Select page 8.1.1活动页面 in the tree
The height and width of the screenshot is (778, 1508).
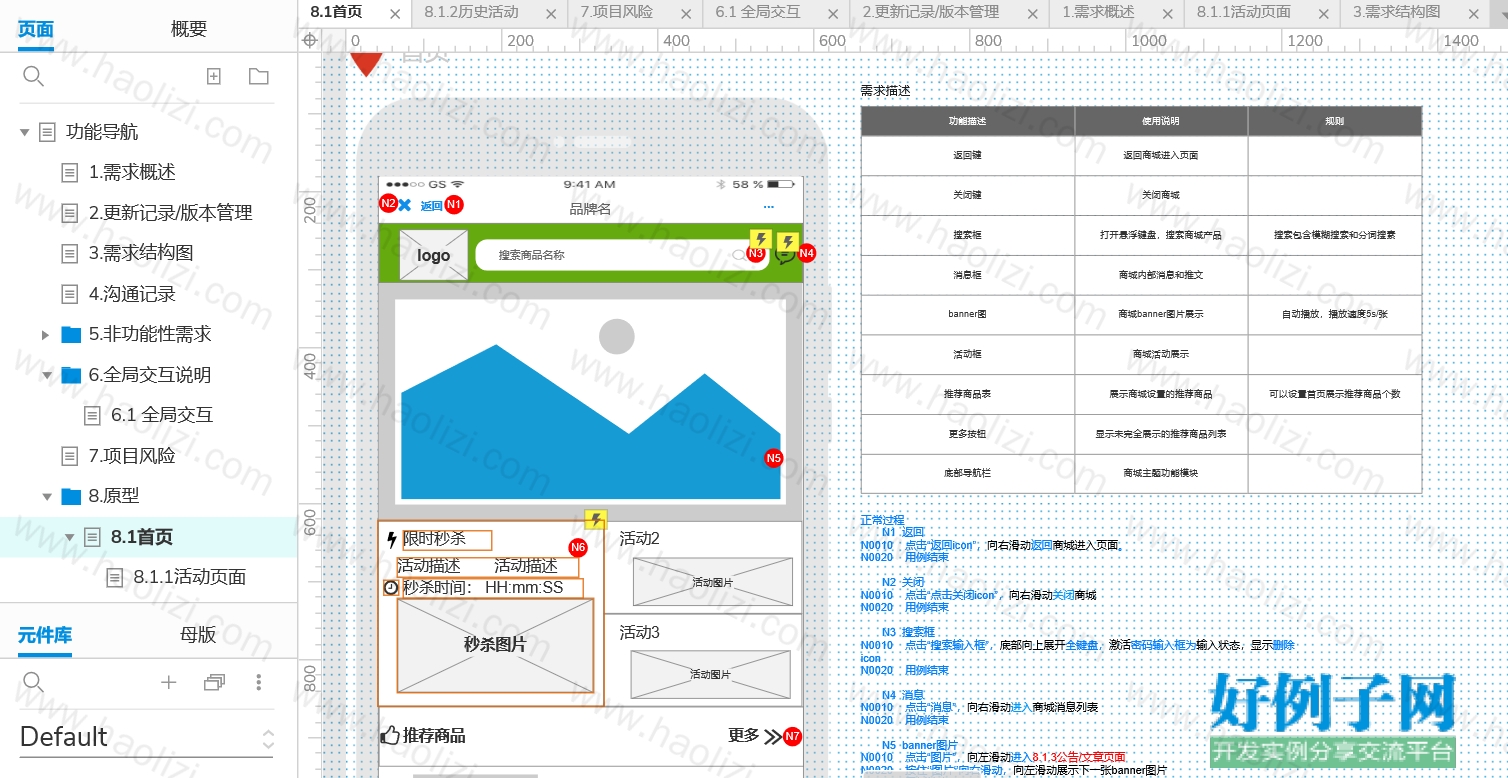point(190,577)
